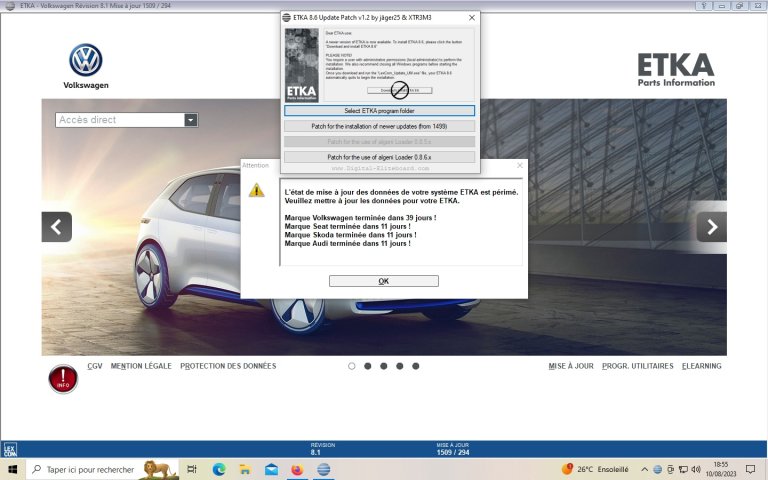Click the taskbar clock showing 18:55
Viewport: 768px width, 480px height.
(720, 469)
